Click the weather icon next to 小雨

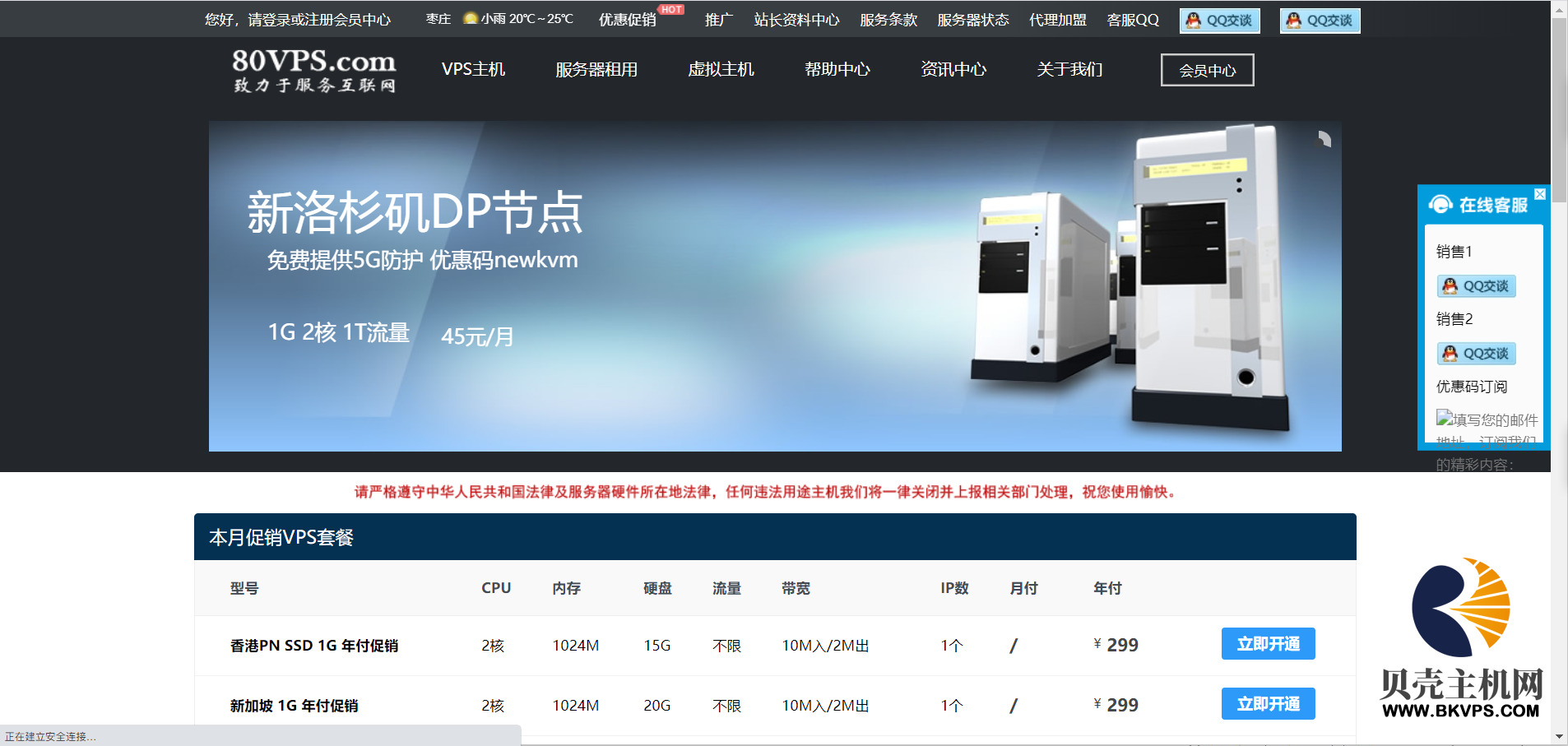pos(471,18)
